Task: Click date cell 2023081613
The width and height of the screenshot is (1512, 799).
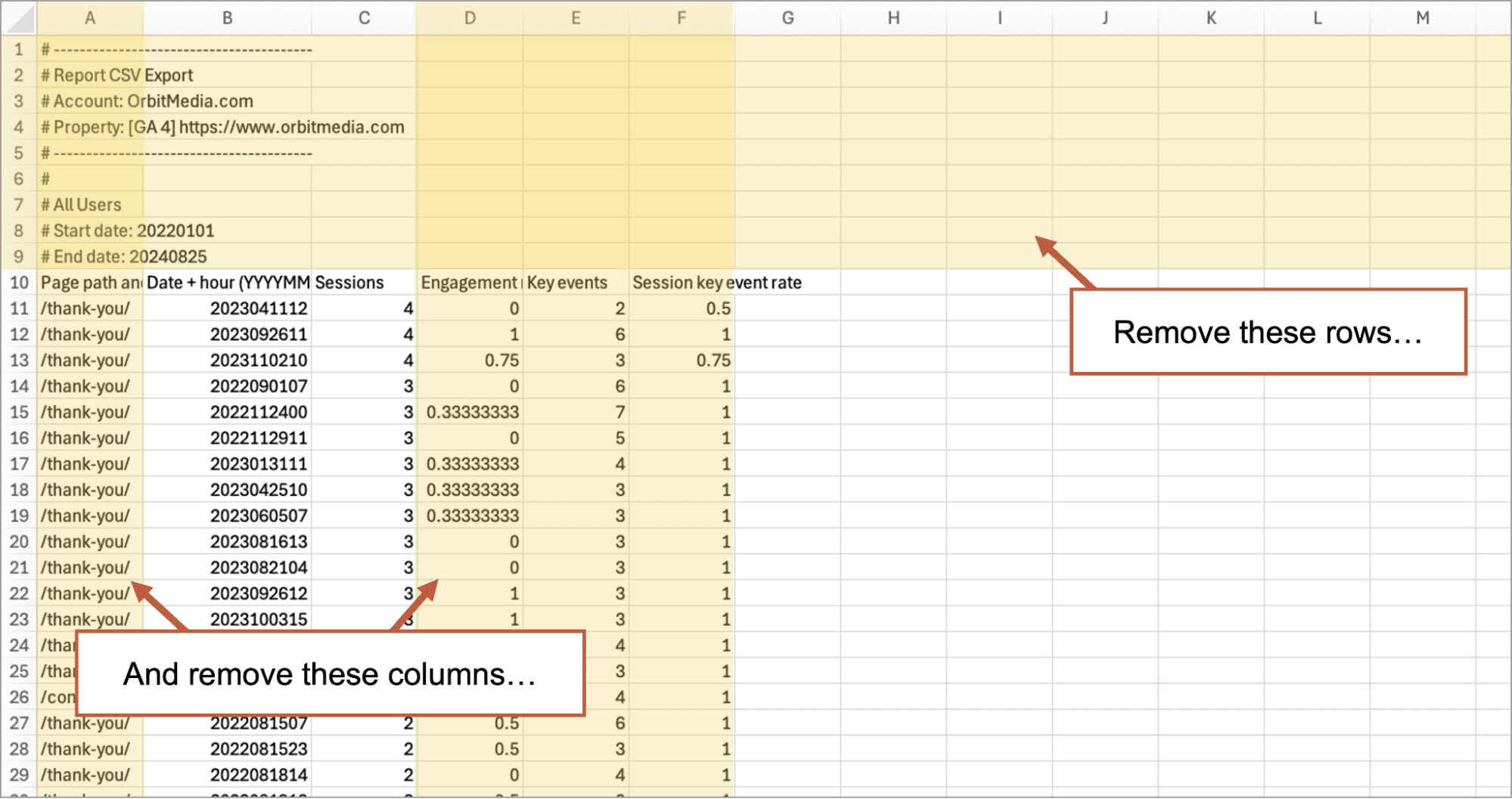Action: 227,541
